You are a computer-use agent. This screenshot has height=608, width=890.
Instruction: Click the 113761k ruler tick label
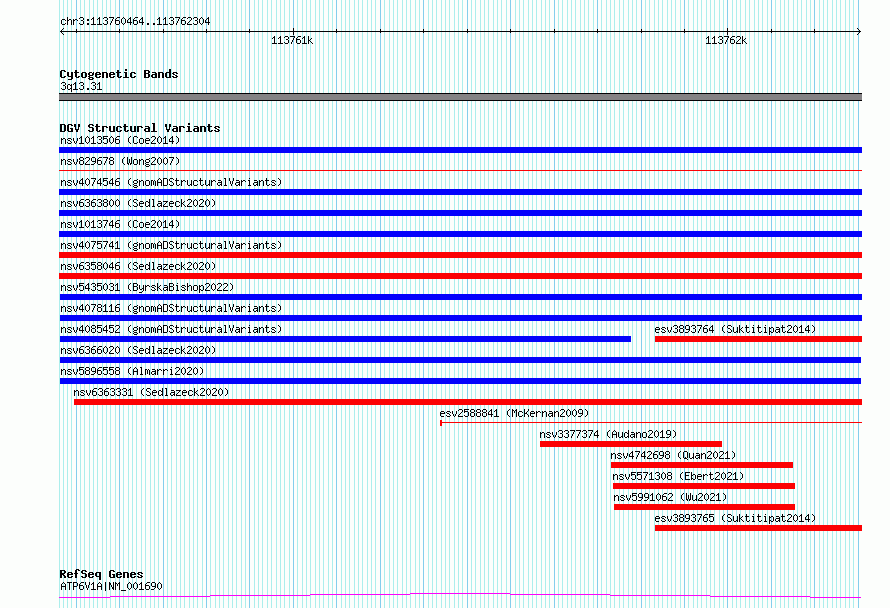[292, 40]
